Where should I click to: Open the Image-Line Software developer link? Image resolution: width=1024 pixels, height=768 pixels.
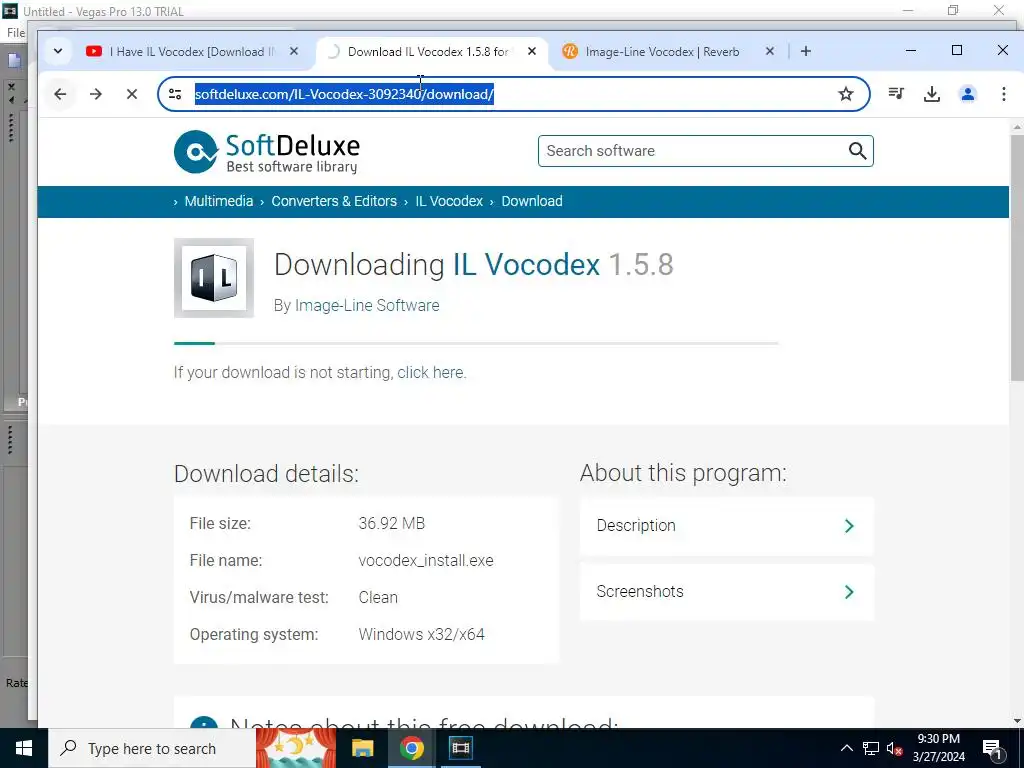[x=367, y=305]
